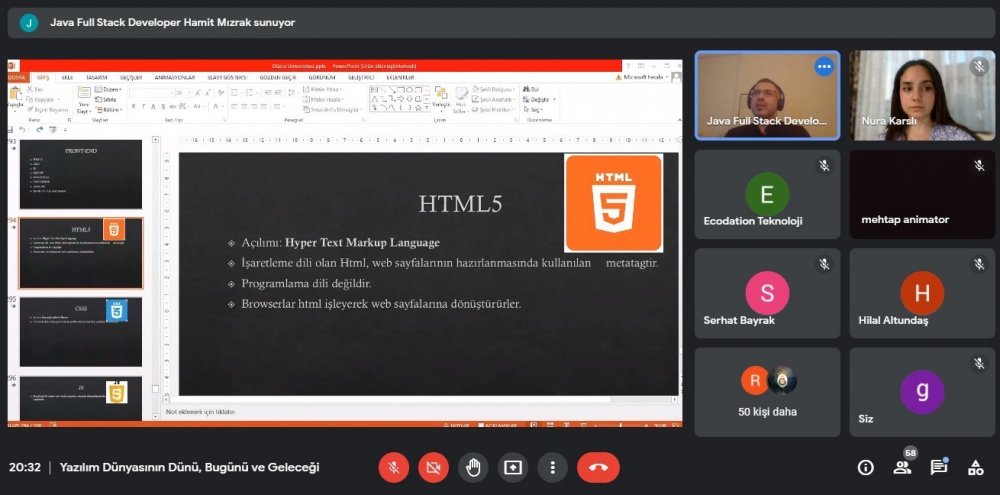Leave the call with the red hang-up button
The width and height of the screenshot is (1000, 495).
click(598, 467)
